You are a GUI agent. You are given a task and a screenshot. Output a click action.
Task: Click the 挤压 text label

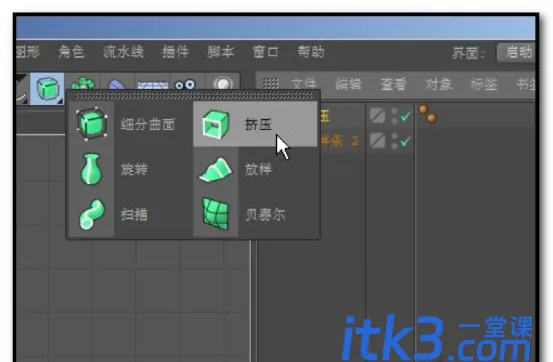(x=258, y=125)
